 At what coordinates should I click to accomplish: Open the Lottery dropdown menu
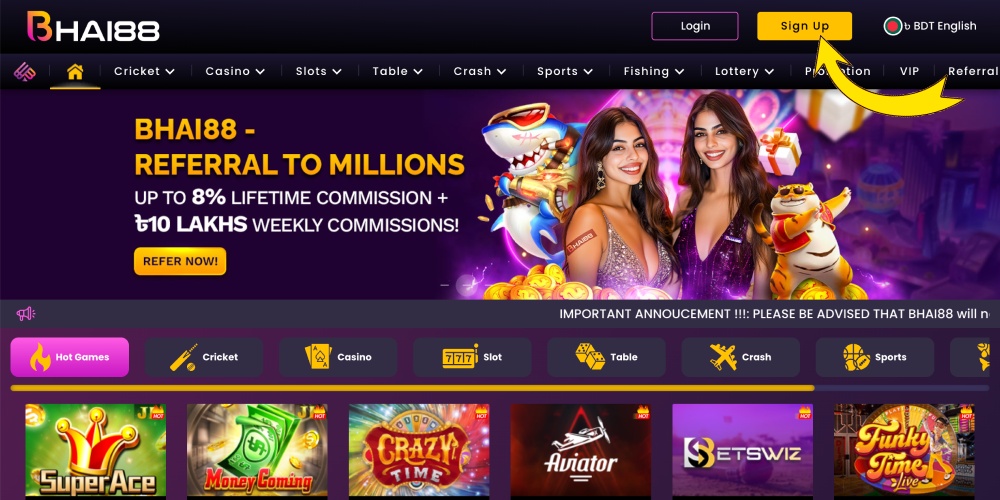(x=744, y=71)
